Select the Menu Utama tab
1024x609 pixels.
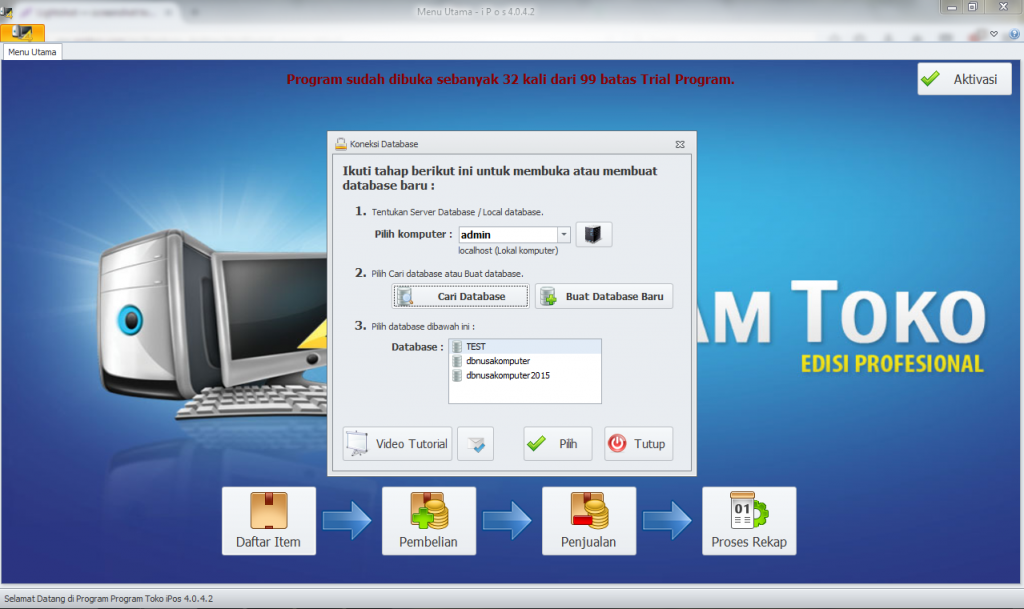pyautogui.click(x=32, y=52)
